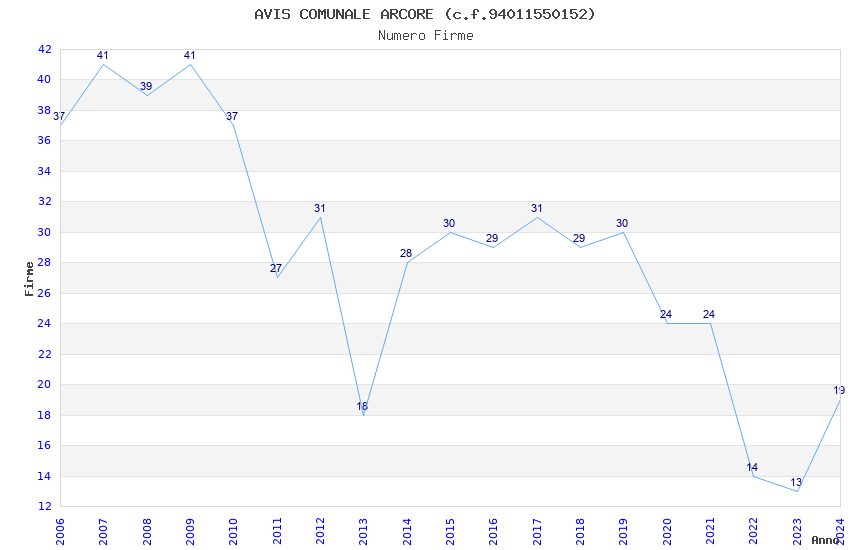Click the y-axis tick value 16
This screenshot has width=850, height=550.
pos(44,445)
